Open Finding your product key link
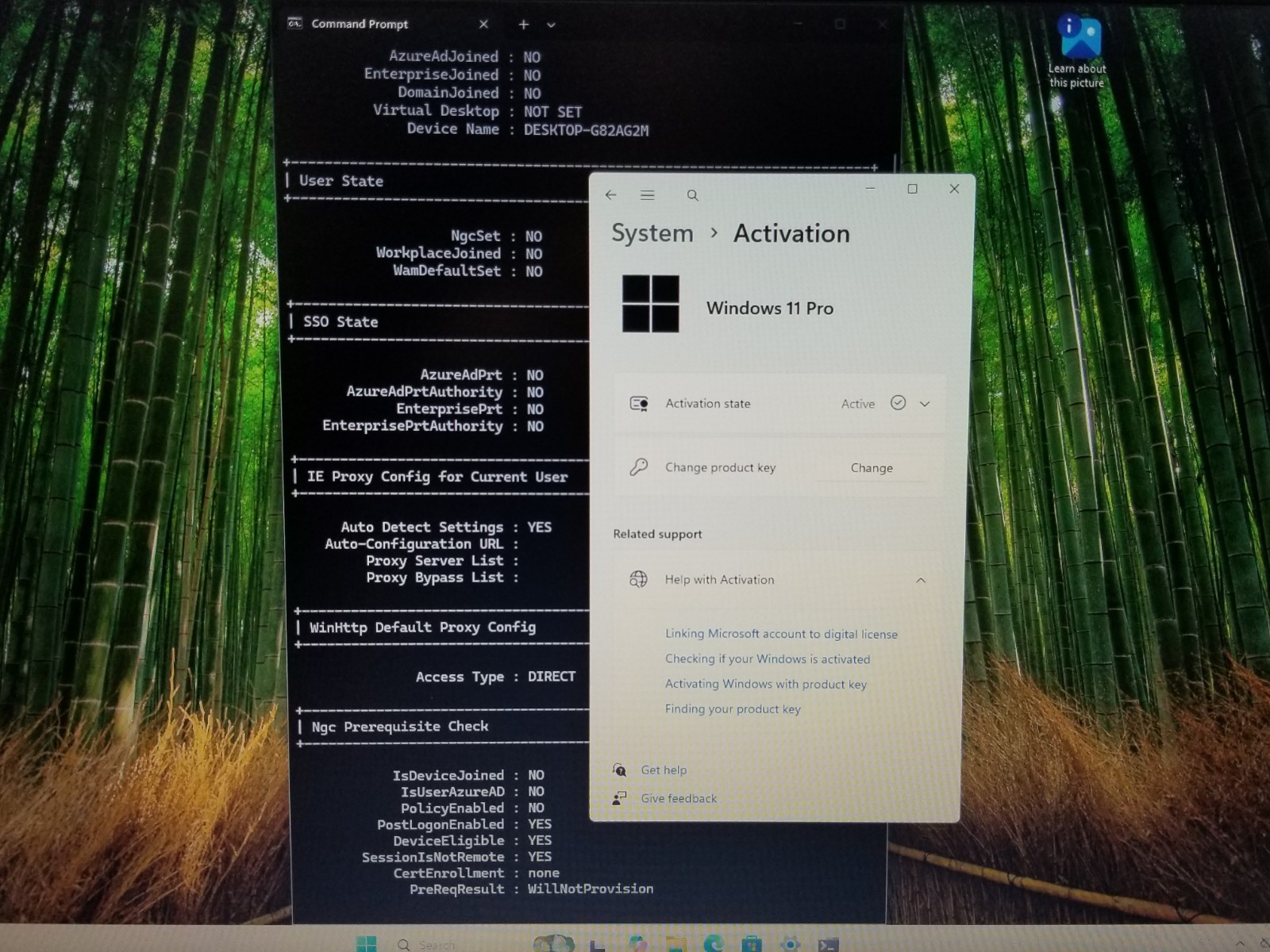1270x952 pixels. [733, 709]
